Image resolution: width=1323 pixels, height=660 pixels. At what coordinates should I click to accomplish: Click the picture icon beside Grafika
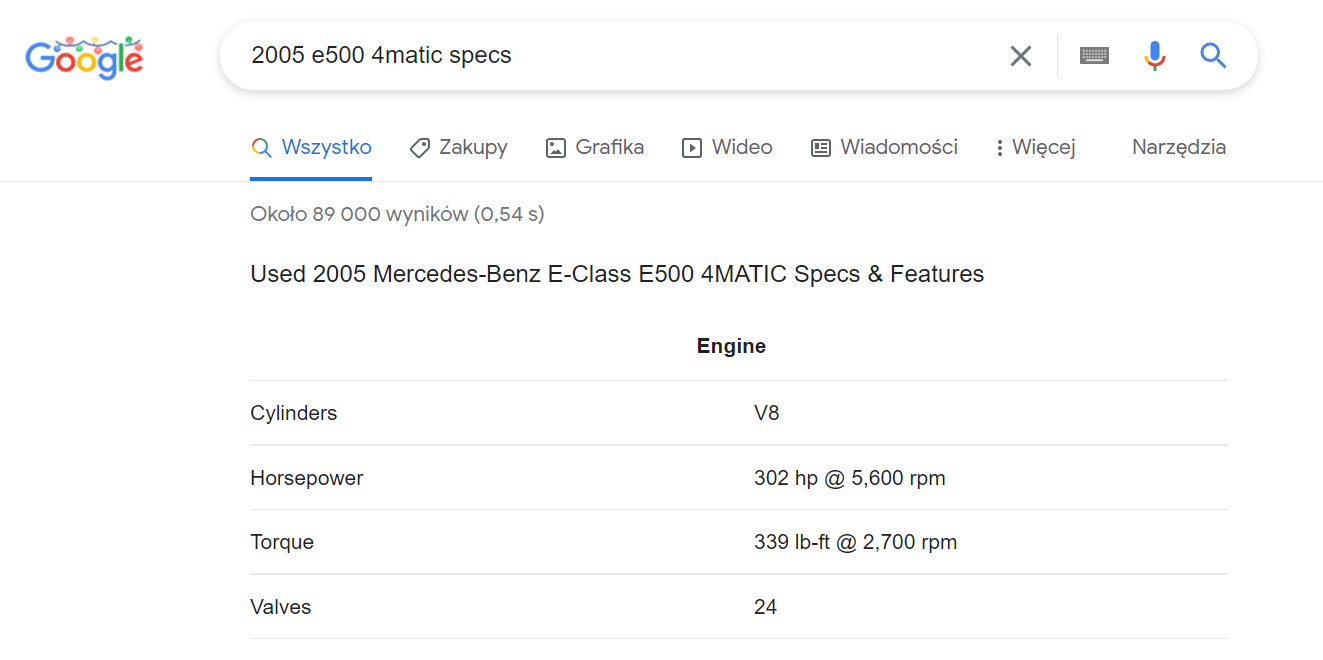(556, 148)
